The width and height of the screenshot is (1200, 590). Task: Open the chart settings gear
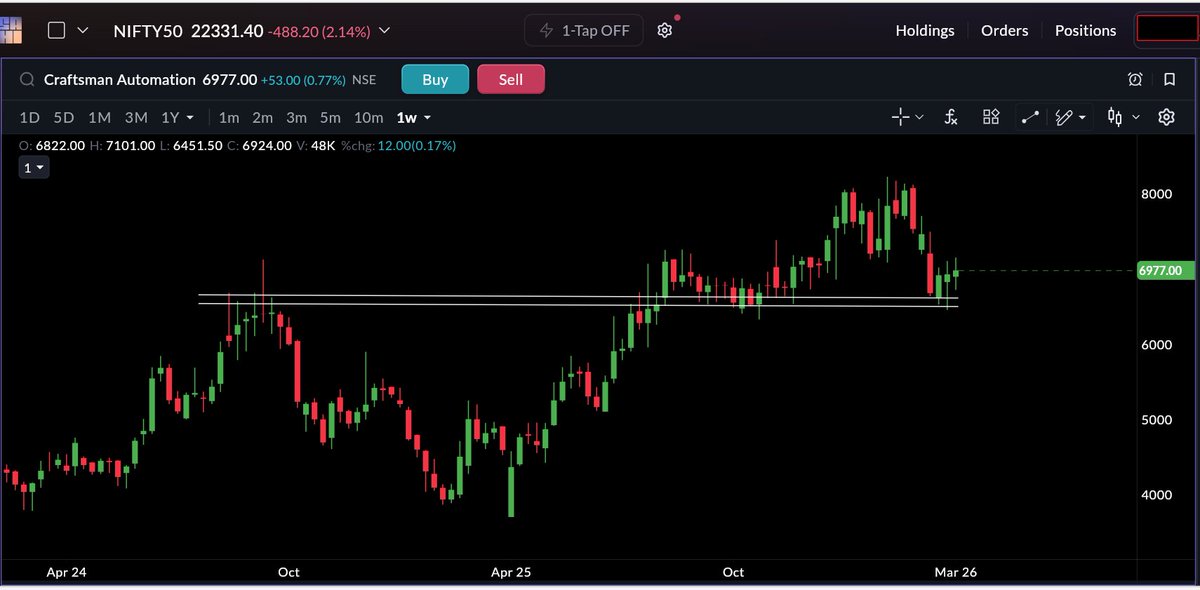click(1166, 117)
